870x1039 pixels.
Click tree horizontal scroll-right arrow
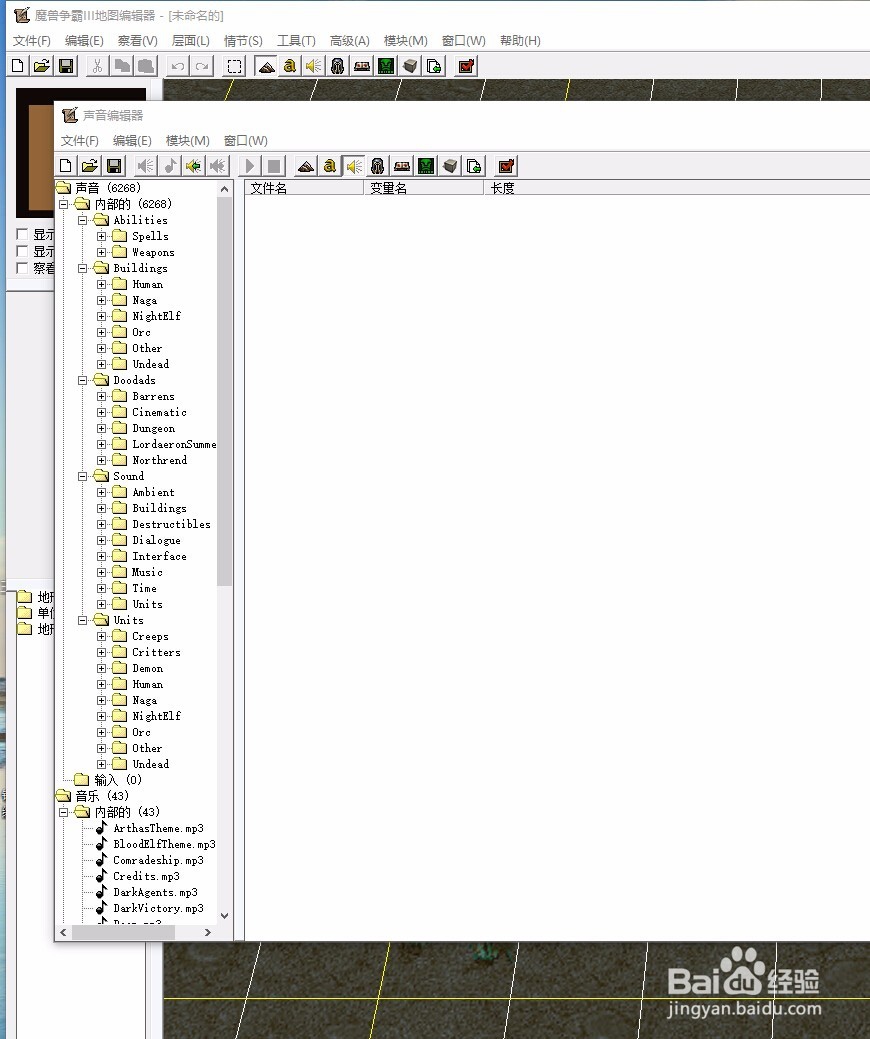click(208, 932)
